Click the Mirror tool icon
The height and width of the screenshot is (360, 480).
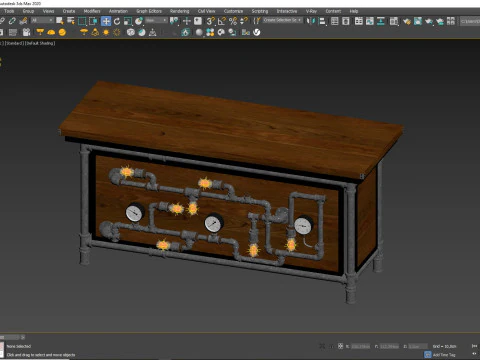pos(311,21)
